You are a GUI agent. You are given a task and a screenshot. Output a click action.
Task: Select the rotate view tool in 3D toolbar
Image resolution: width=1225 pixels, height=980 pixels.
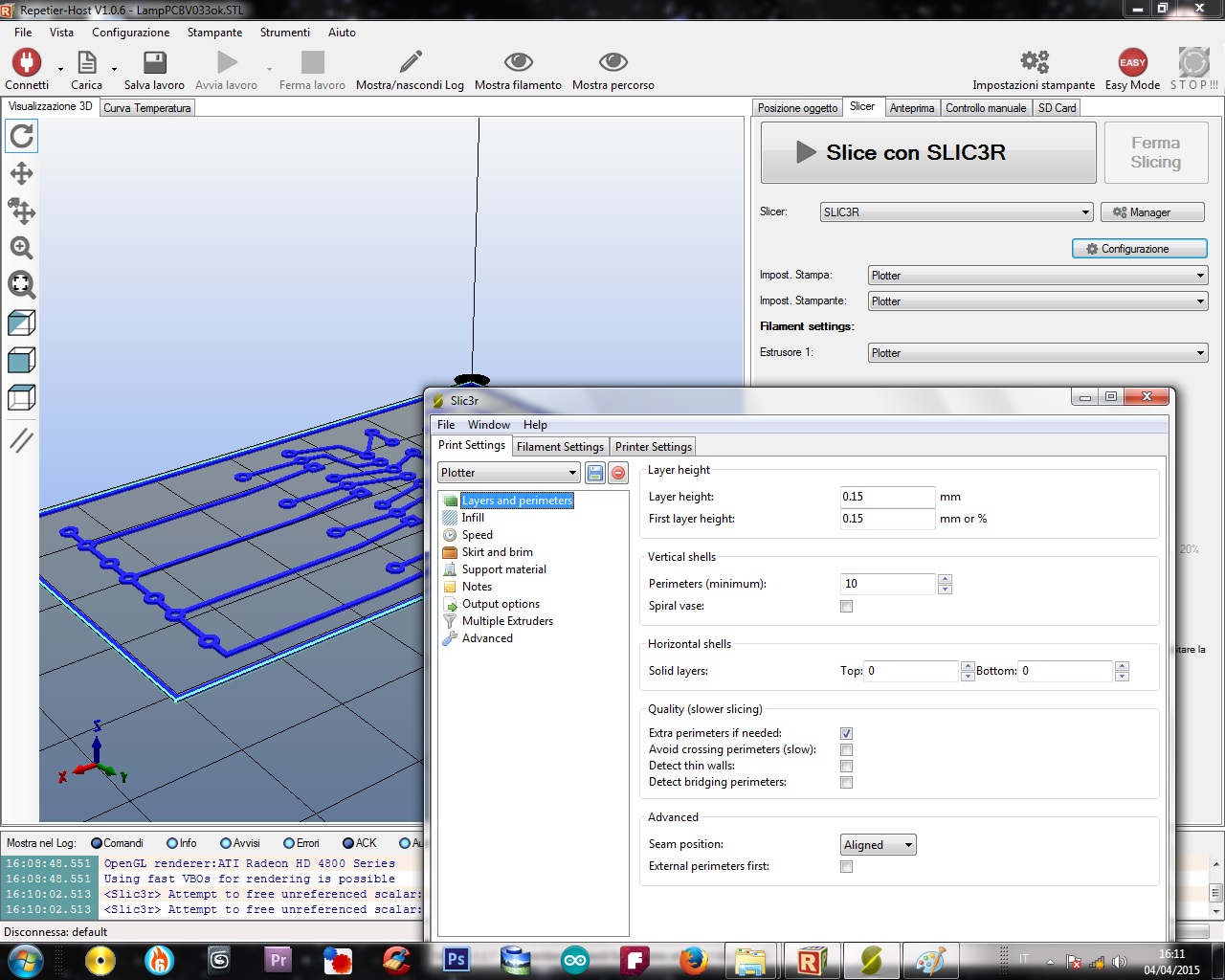click(21, 136)
